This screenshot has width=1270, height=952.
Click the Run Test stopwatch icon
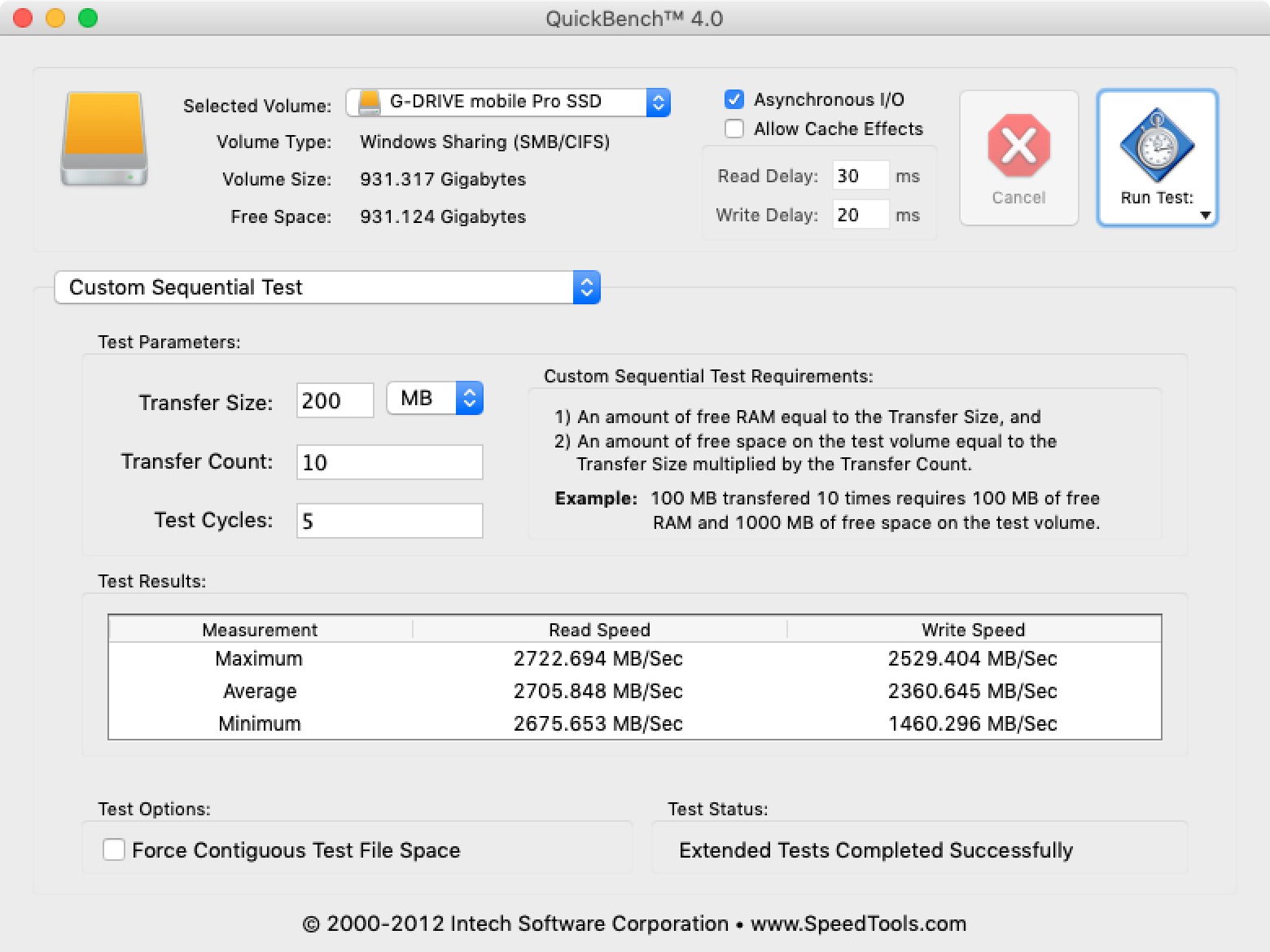[x=1157, y=146]
